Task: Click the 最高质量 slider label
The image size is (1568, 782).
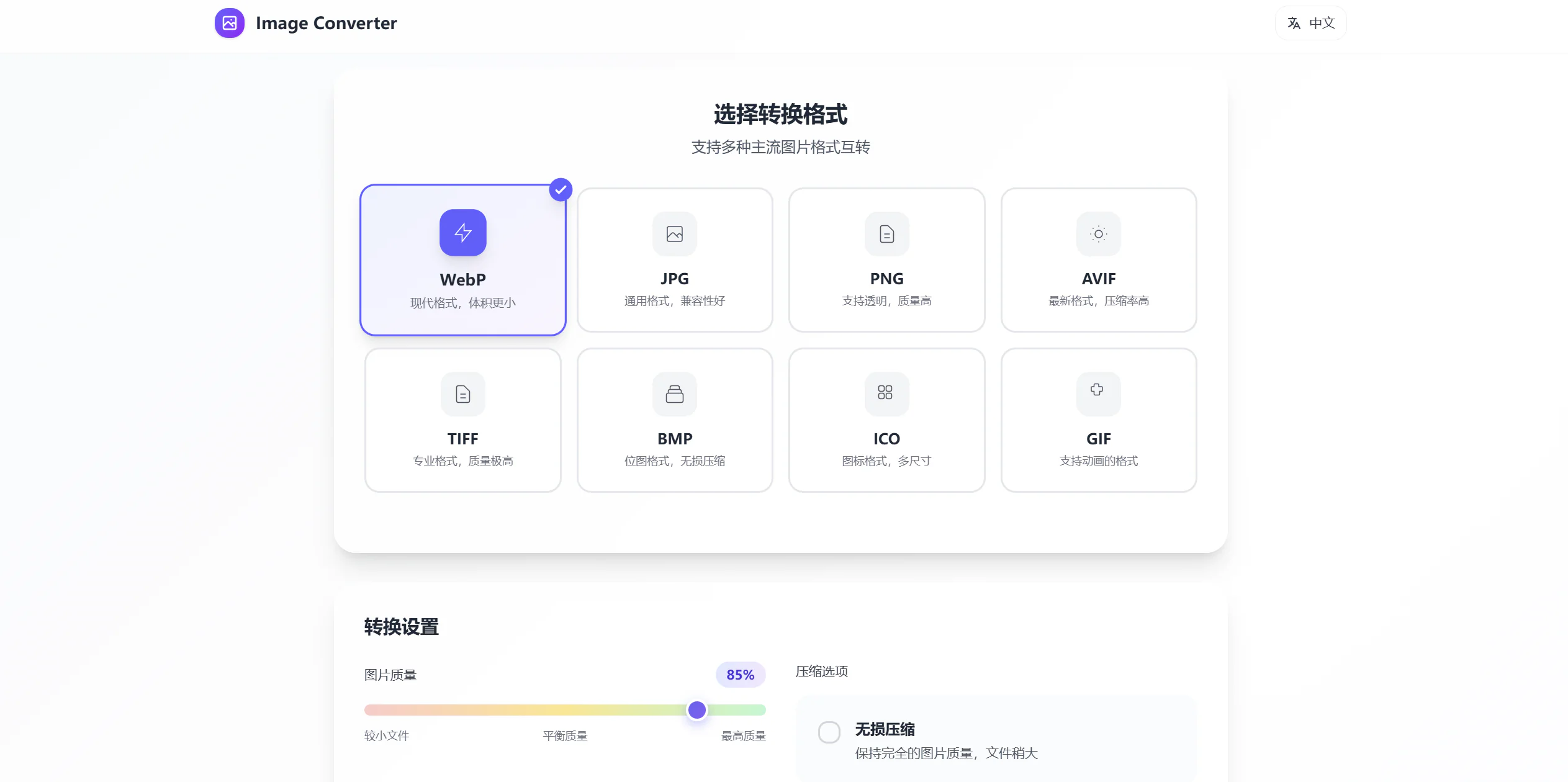Action: (743, 736)
